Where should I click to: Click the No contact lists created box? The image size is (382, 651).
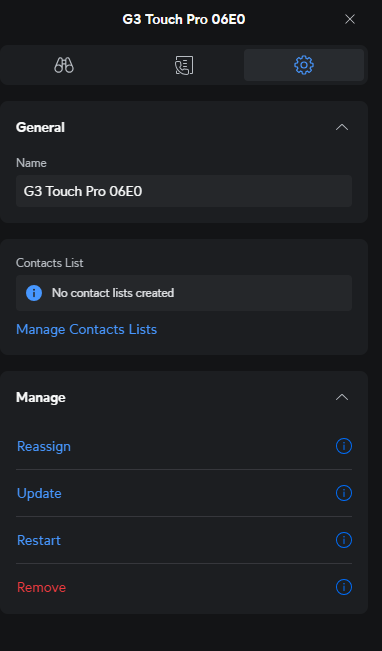(184, 293)
